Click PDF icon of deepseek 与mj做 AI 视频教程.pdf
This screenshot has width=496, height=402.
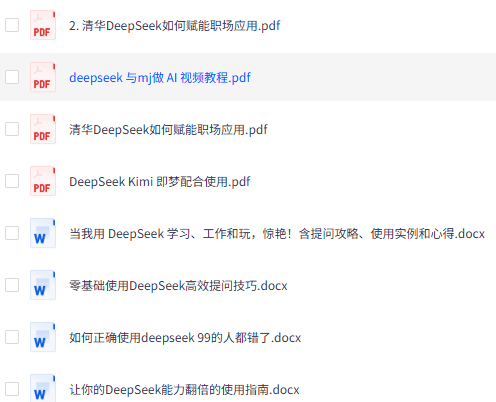(x=43, y=77)
